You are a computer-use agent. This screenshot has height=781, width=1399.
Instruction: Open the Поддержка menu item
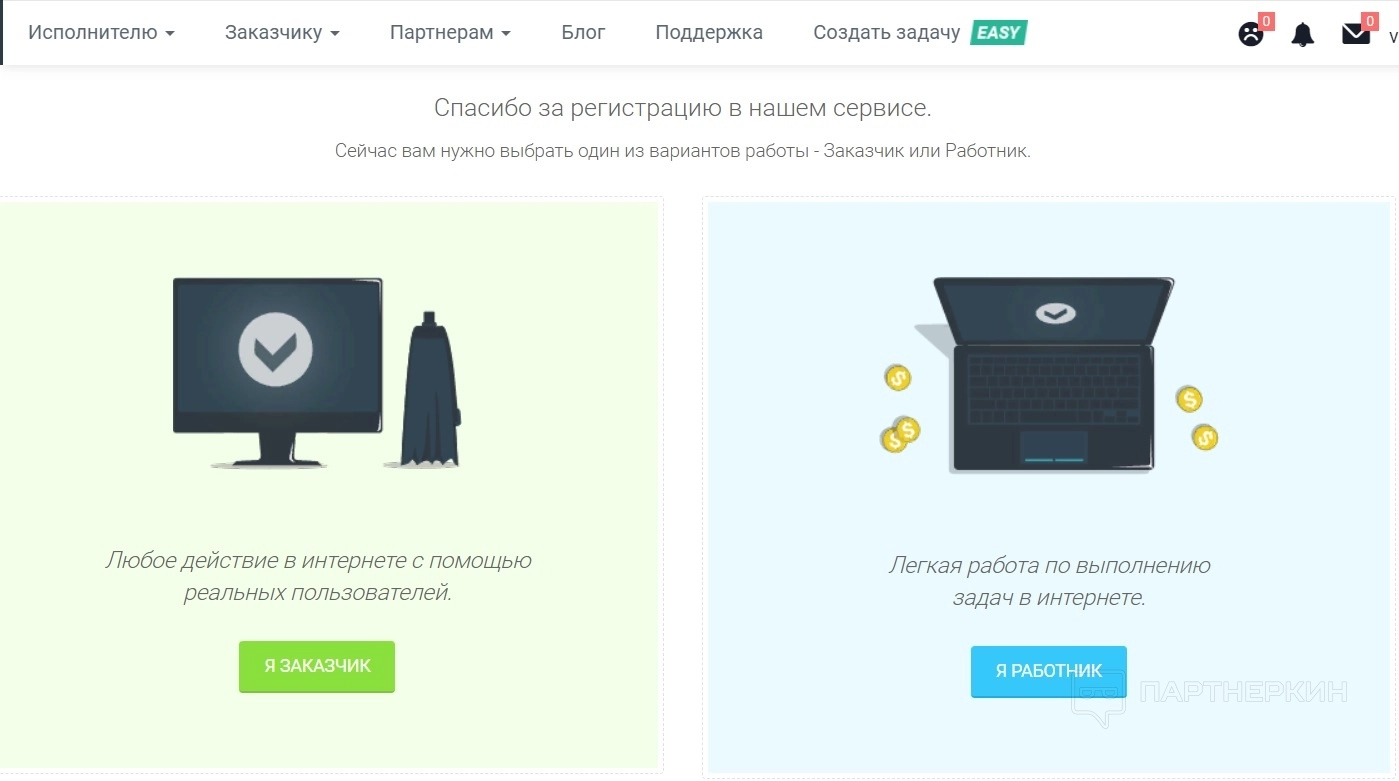(x=709, y=32)
